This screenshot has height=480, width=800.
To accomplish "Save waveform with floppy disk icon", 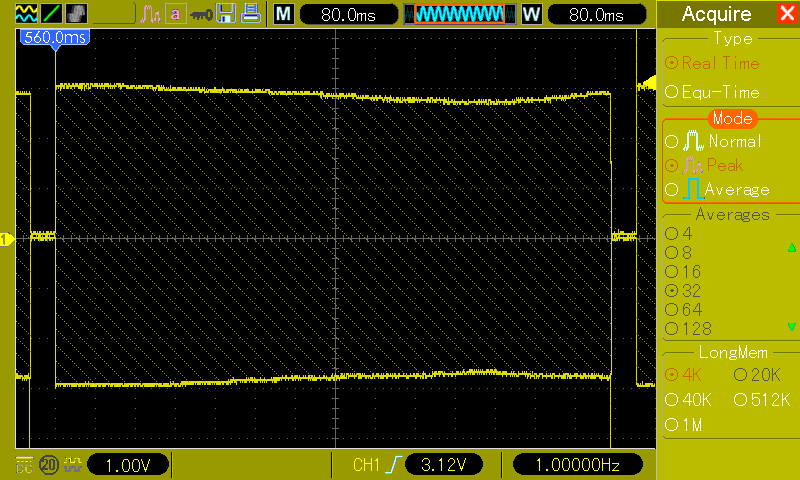I will [x=226, y=13].
